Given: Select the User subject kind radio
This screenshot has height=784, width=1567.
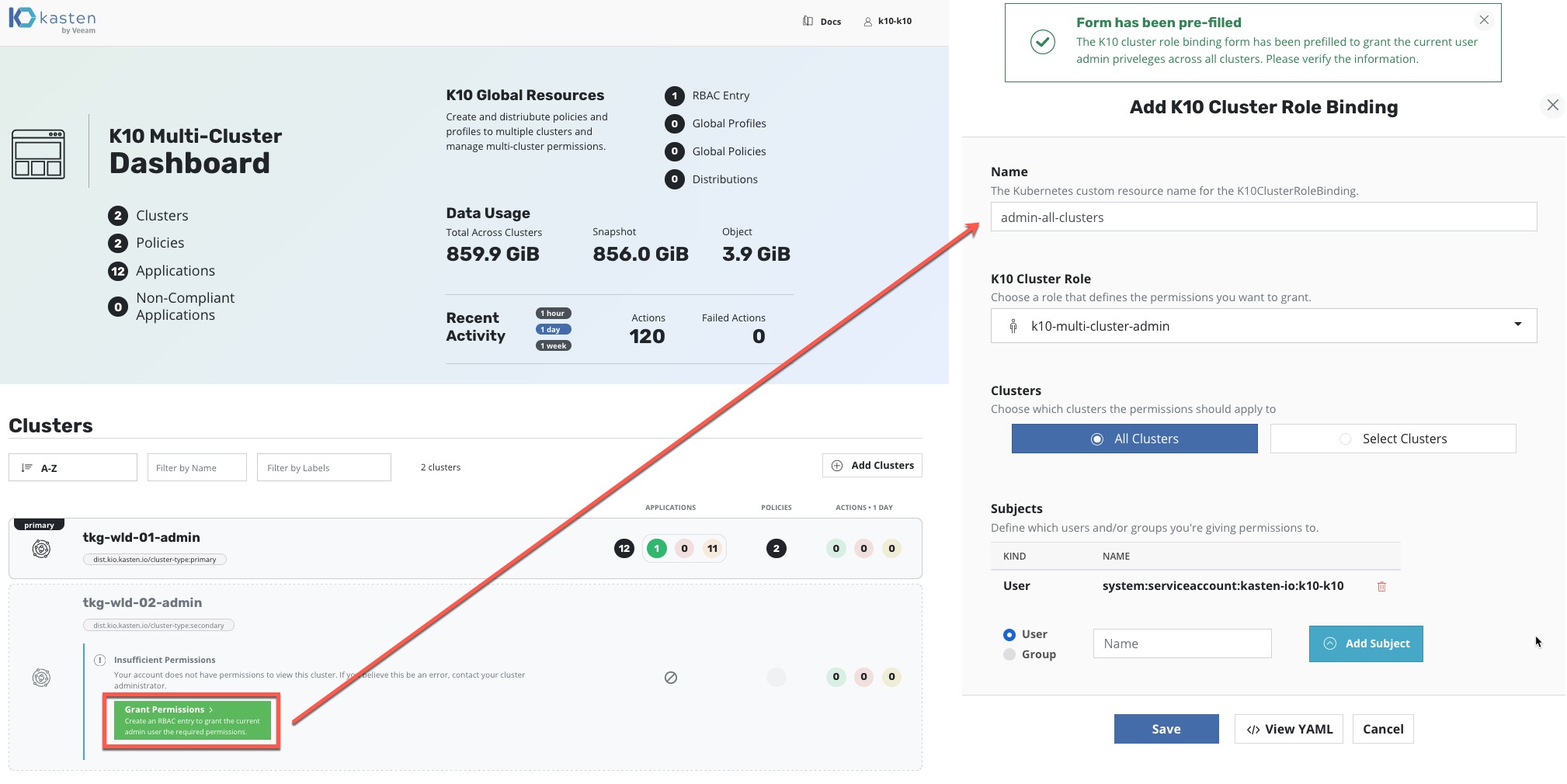Looking at the screenshot, I should pos(1009,634).
